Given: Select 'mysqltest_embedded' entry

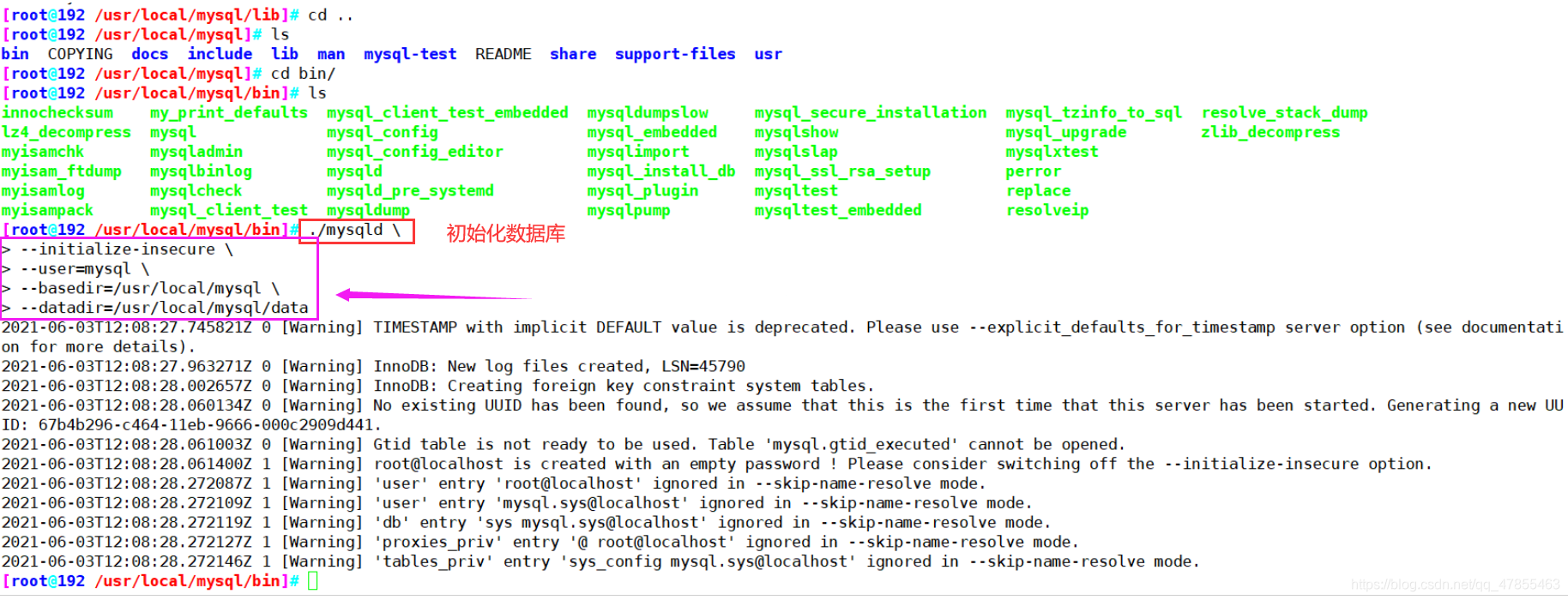Looking at the screenshot, I should click(x=838, y=210).
